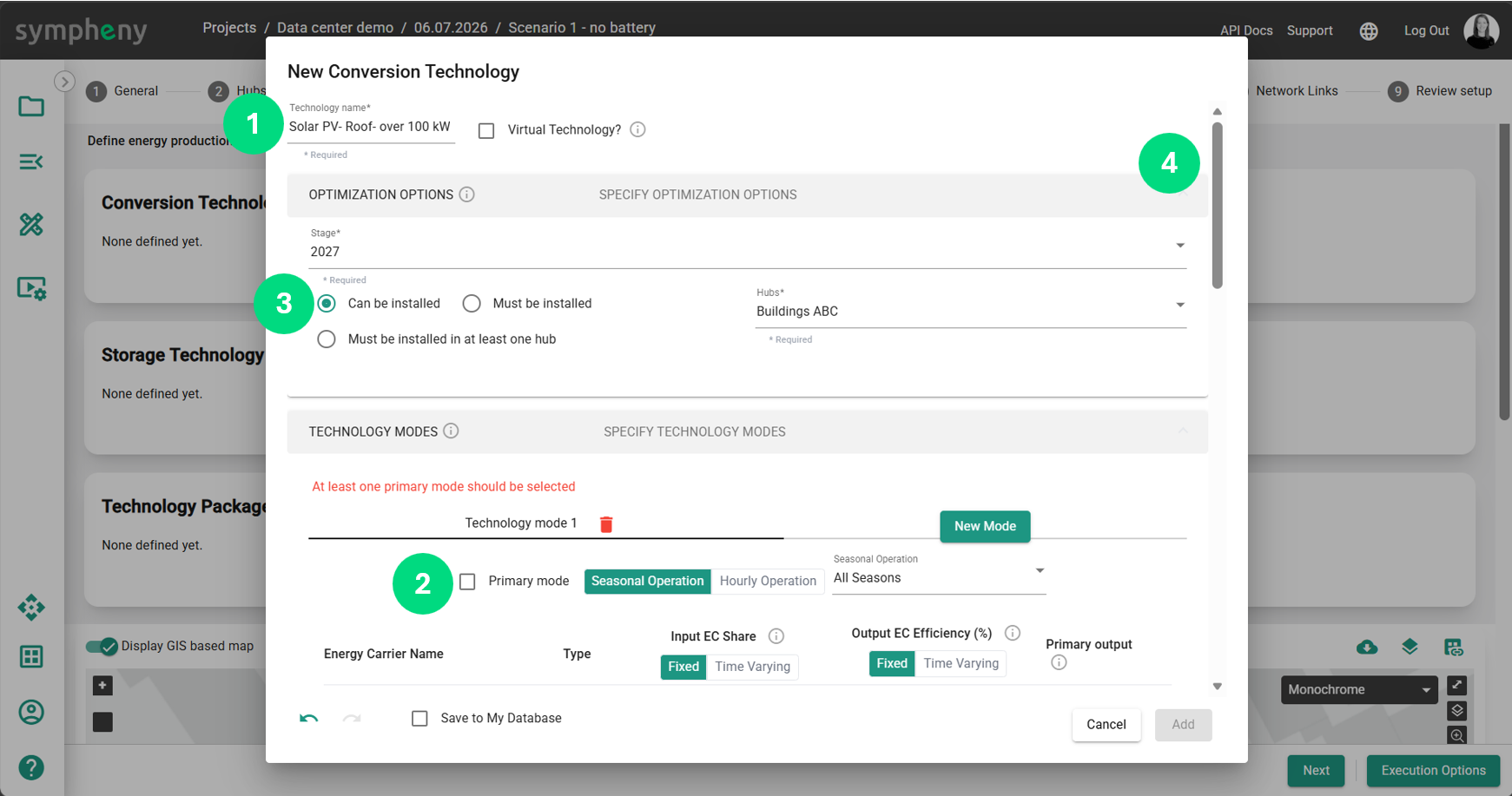The width and height of the screenshot is (1512, 796).
Task: Show info for Output EC Efficiency
Action: pos(1012,633)
